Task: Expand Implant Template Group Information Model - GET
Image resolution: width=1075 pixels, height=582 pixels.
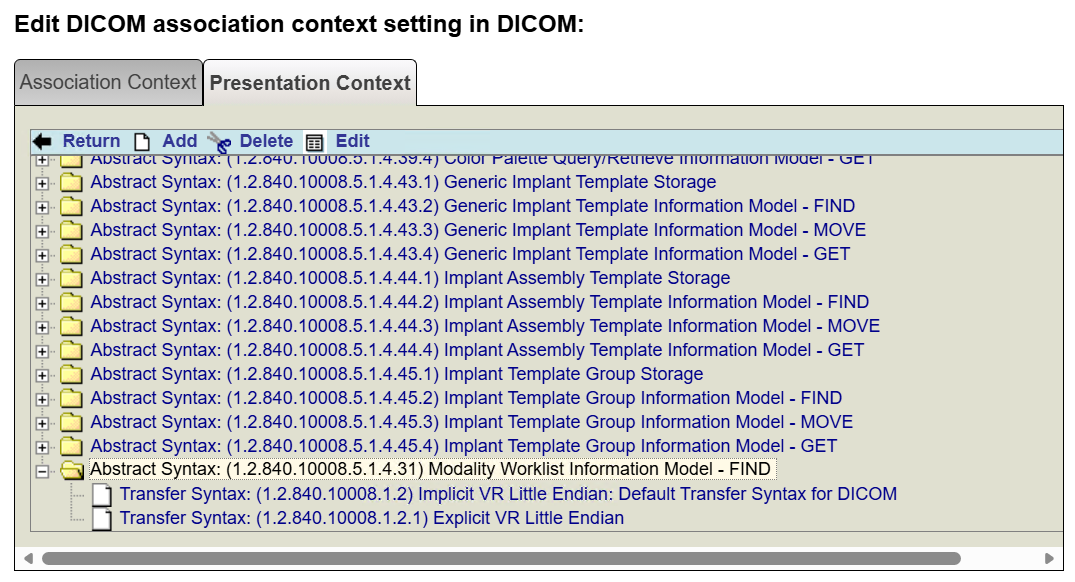Action: click(x=42, y=447)
